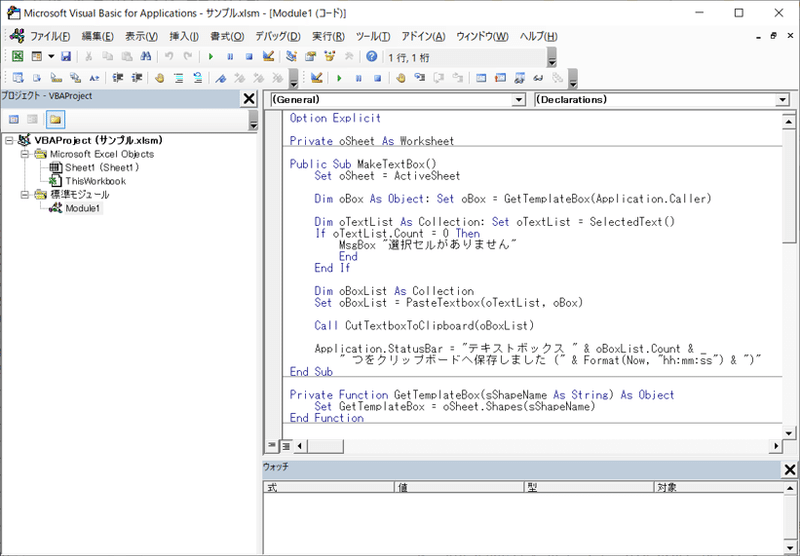Screen dimensions: 800x556
Task: Click the Uncomment Block icon
Action: point(198,78)
